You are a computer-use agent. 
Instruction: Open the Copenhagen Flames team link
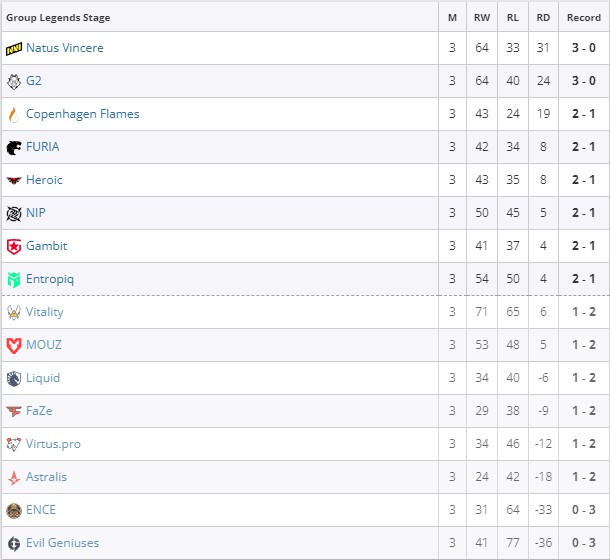point(82,114)
